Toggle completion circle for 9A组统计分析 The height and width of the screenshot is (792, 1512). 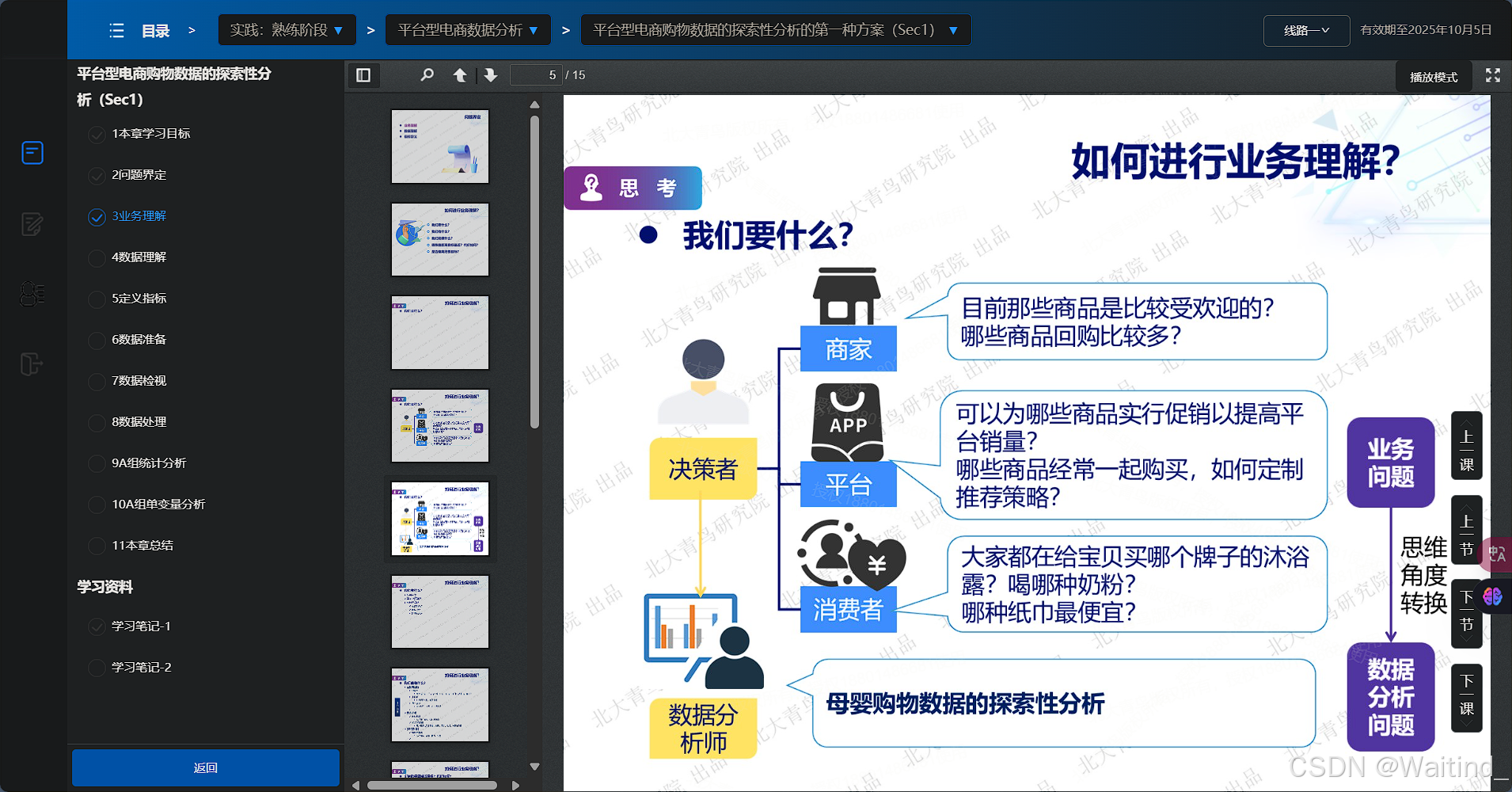pyautogui.click(x=97, y=463)
